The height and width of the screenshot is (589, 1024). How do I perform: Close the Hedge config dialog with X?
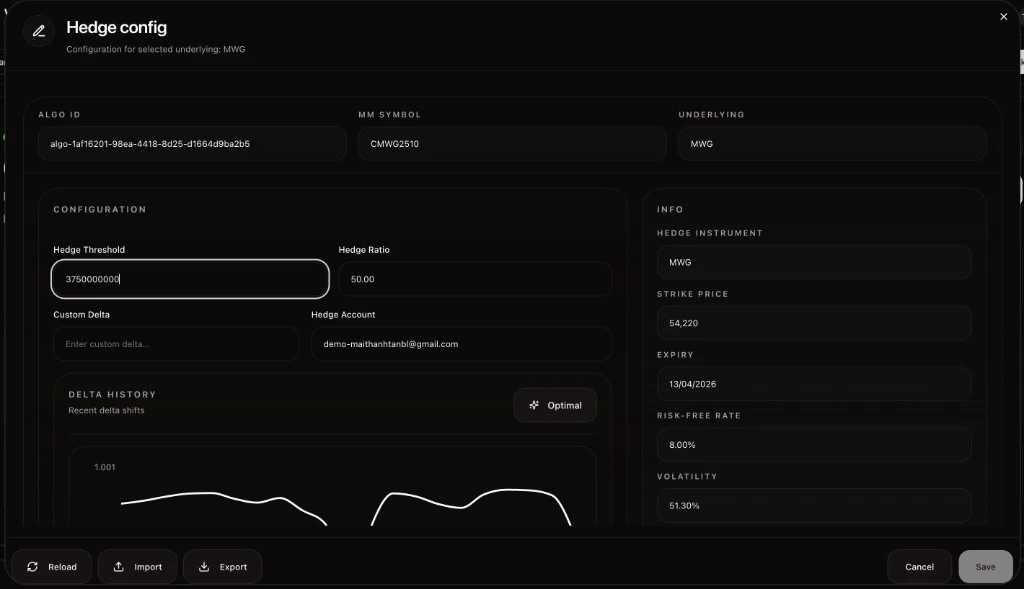(1003, 17)
